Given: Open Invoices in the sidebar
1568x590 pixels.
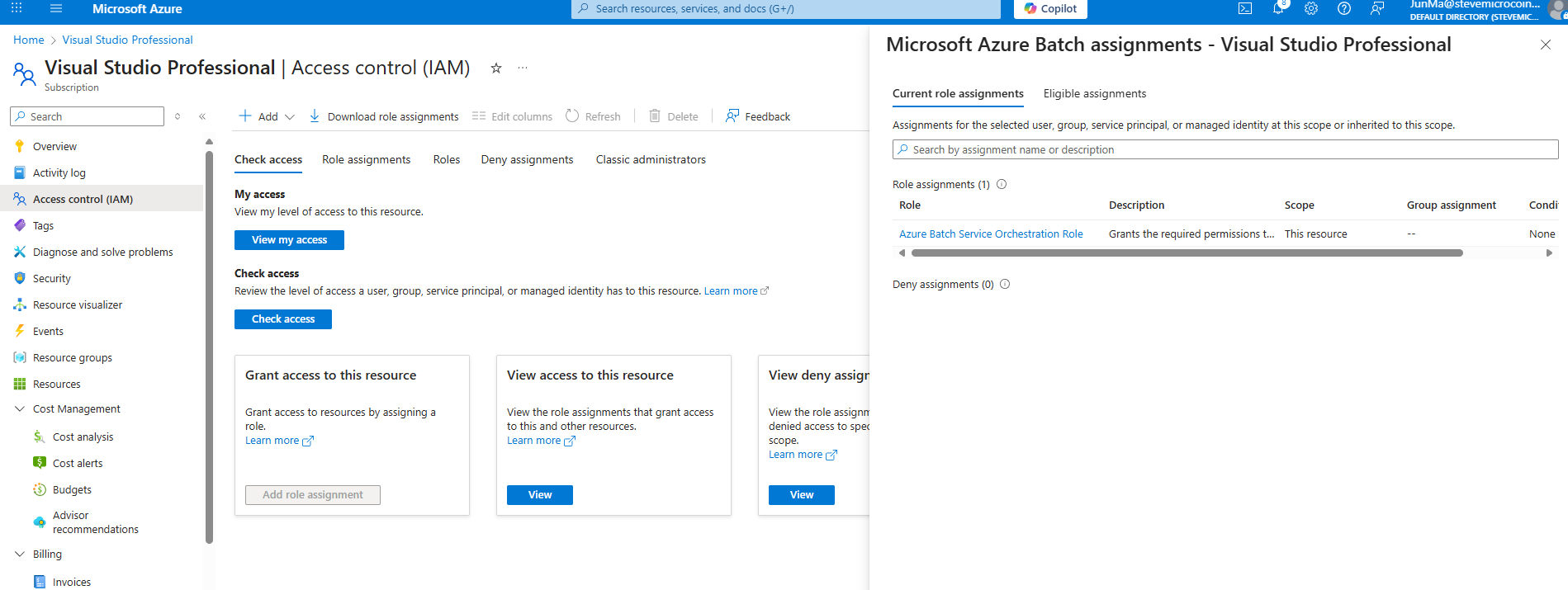Looking at the screenshot, I should (71, 582).
